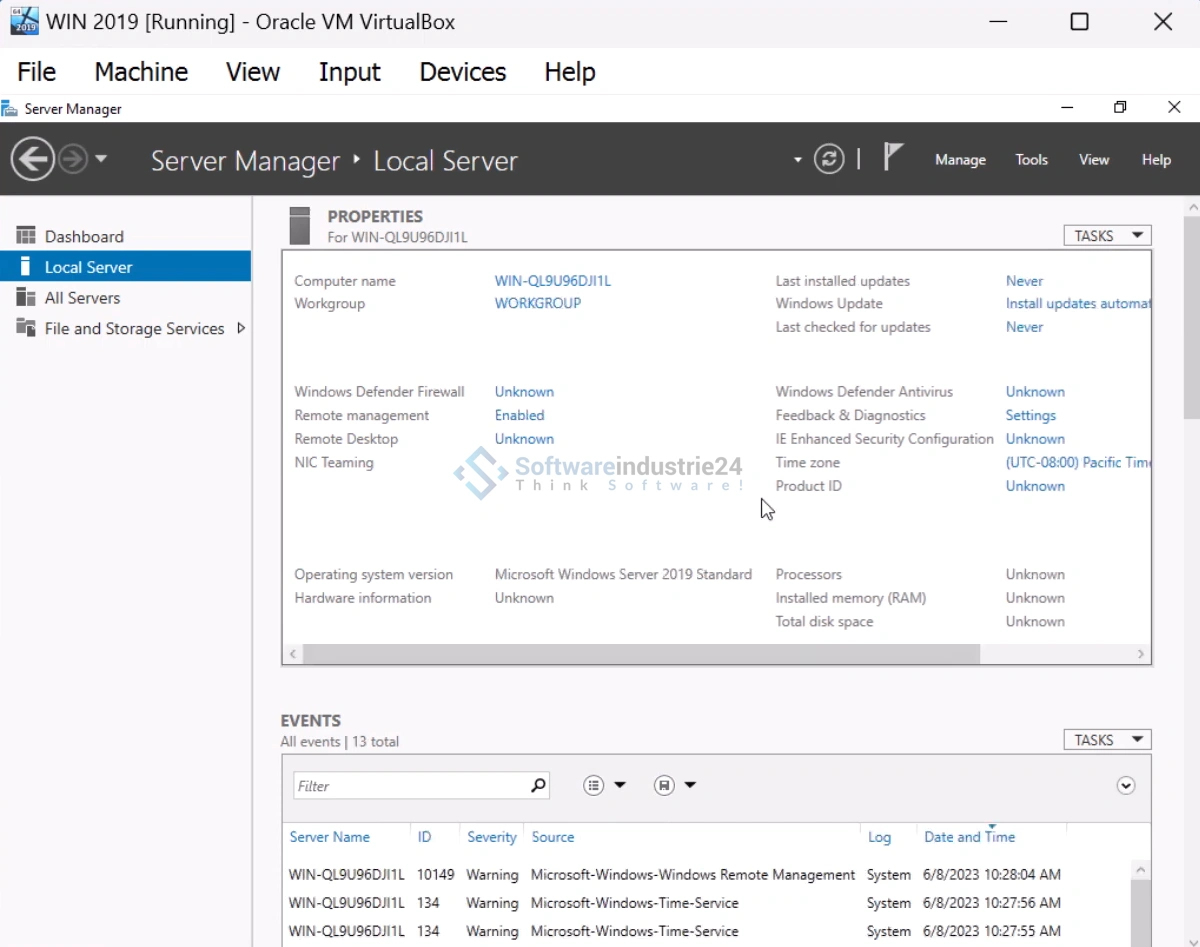Click the events Filter input field
Screen dimensions: 1200x947
(410, 786)
